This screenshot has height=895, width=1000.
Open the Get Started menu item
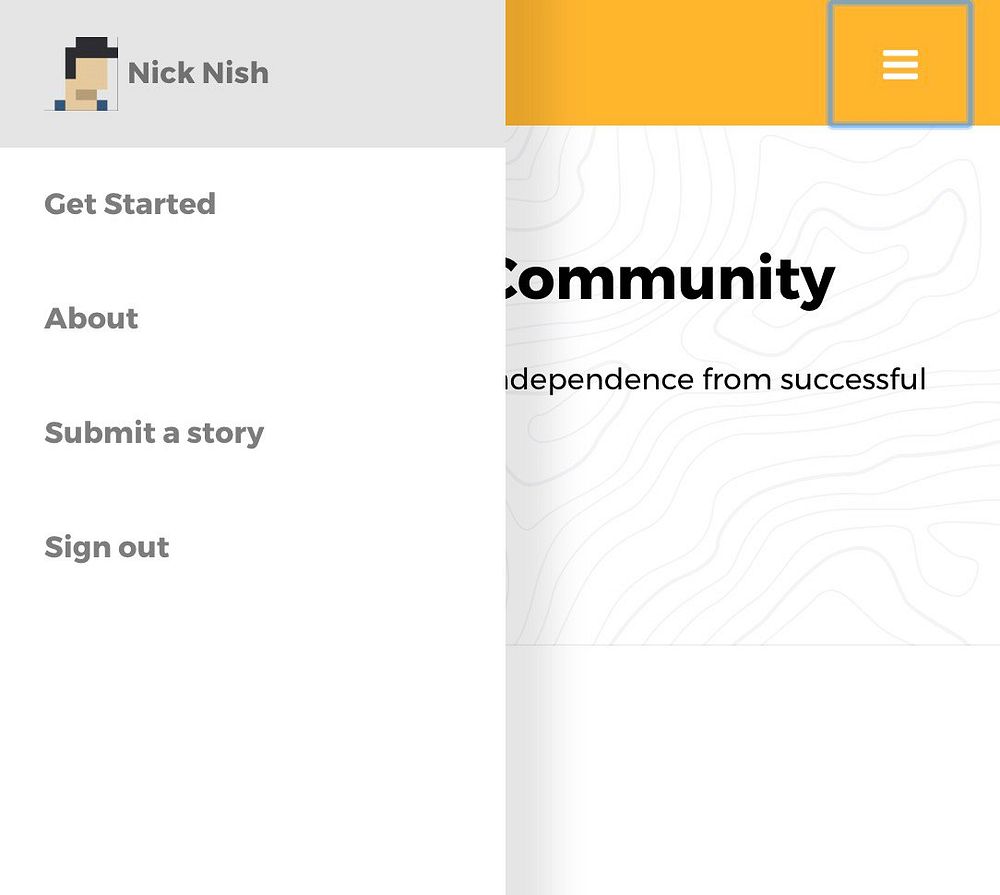click(130, 204)
